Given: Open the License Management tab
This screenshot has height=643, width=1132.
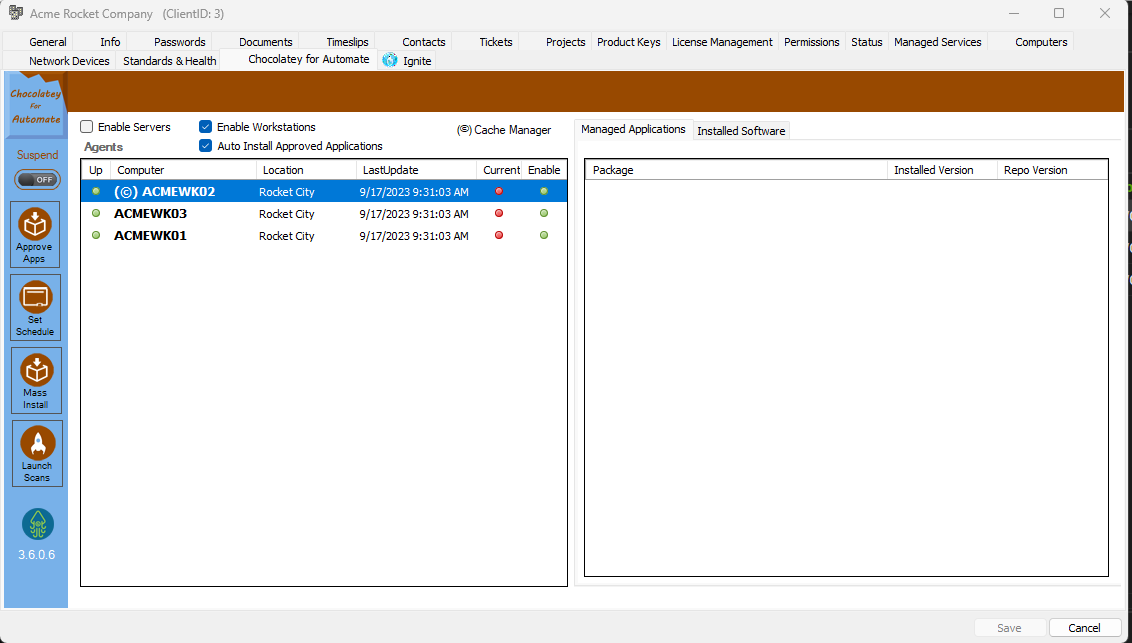Looking at the screenshot, I should pyautogui.click(x=722, y=42).
